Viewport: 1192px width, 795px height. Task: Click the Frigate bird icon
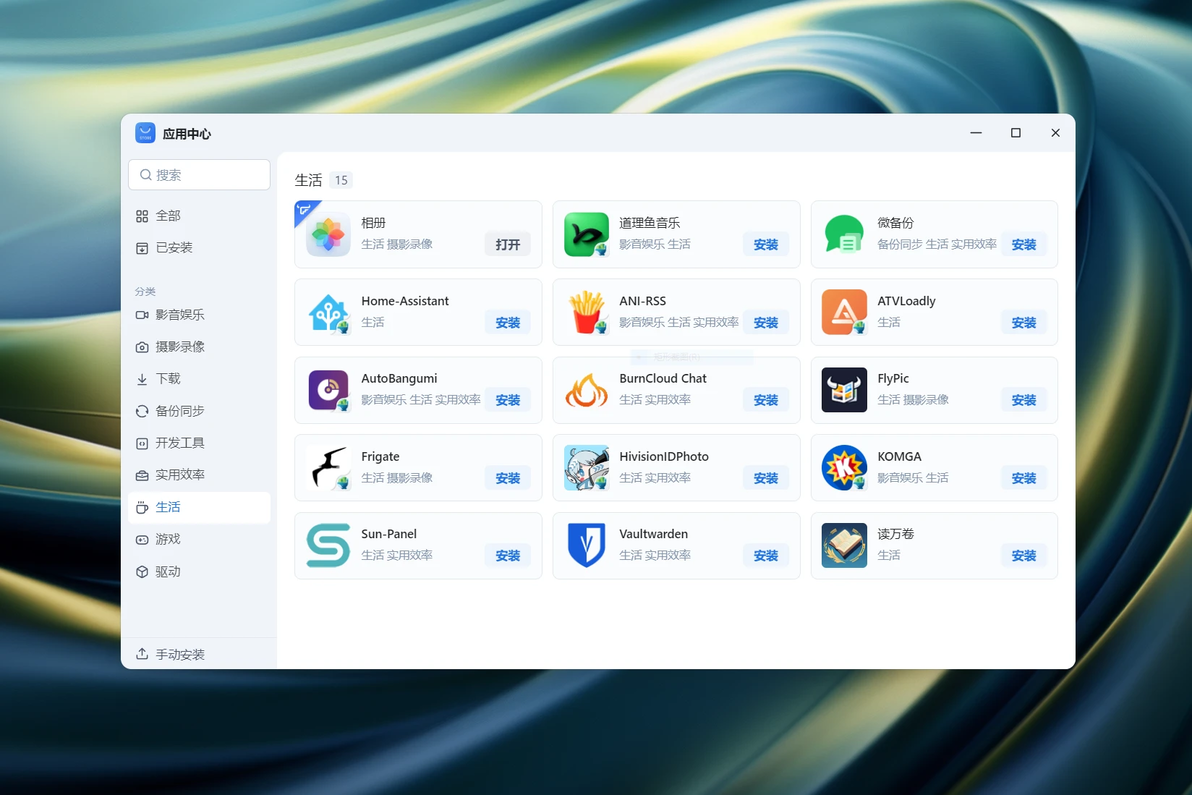click(x=328, y=467)
